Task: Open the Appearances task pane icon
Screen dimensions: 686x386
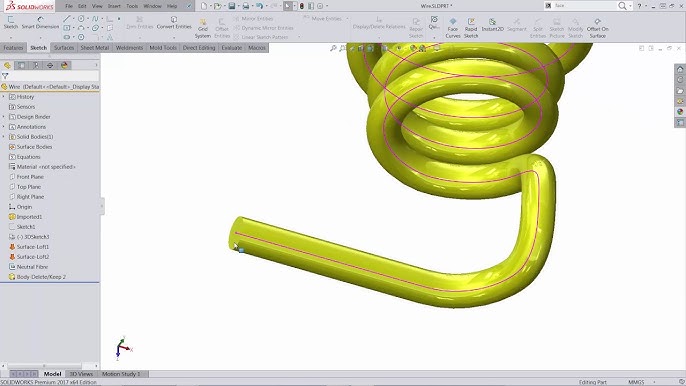Action: pyautogui.click(x=680, y=112)
